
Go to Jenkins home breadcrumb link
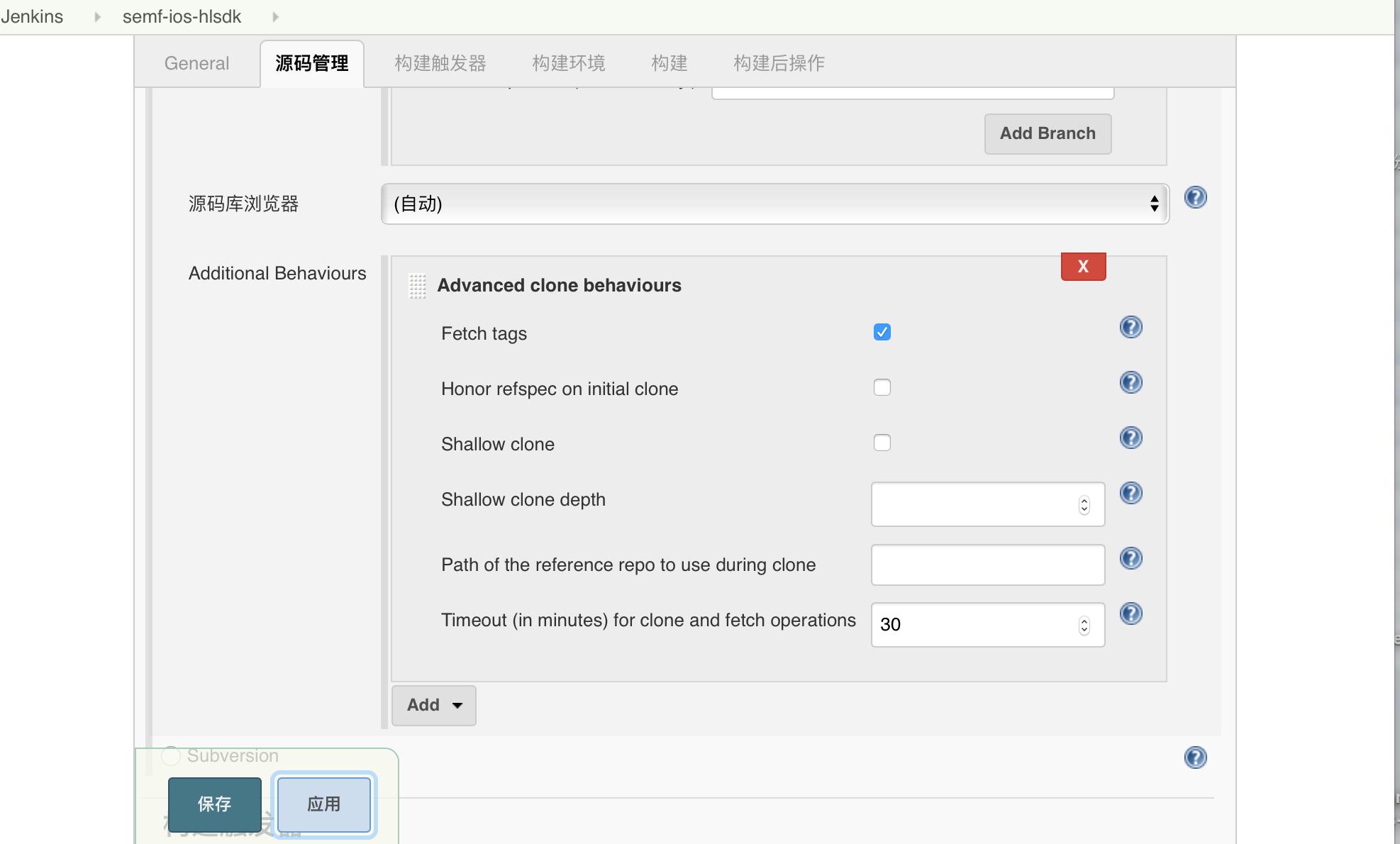pos(32,16)
